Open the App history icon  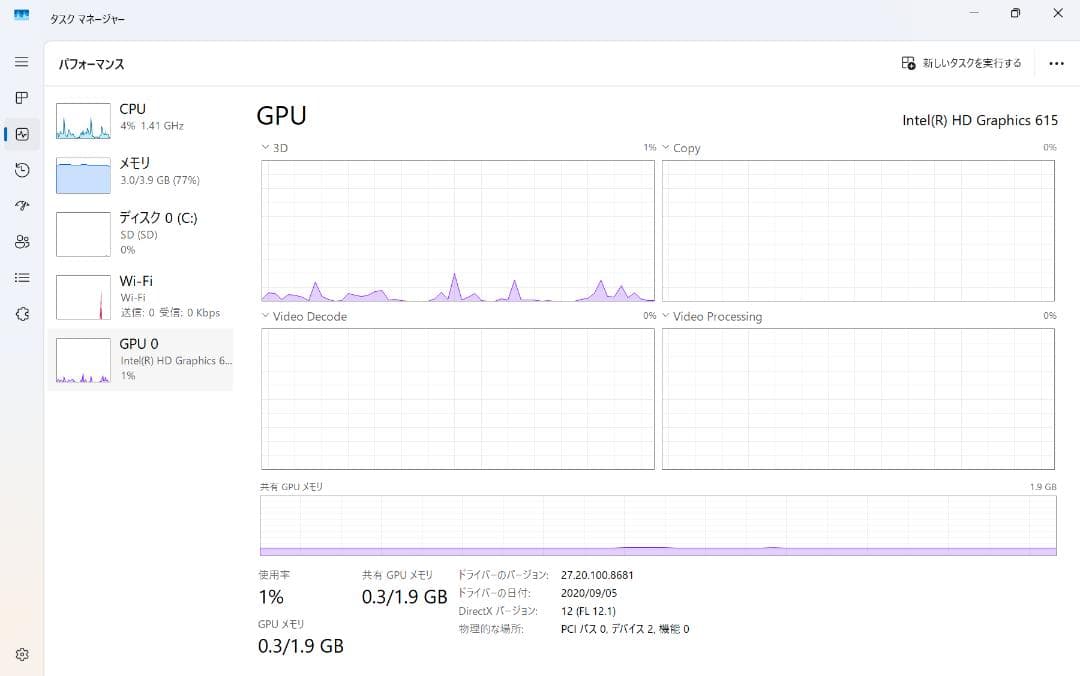pos(22,170)
